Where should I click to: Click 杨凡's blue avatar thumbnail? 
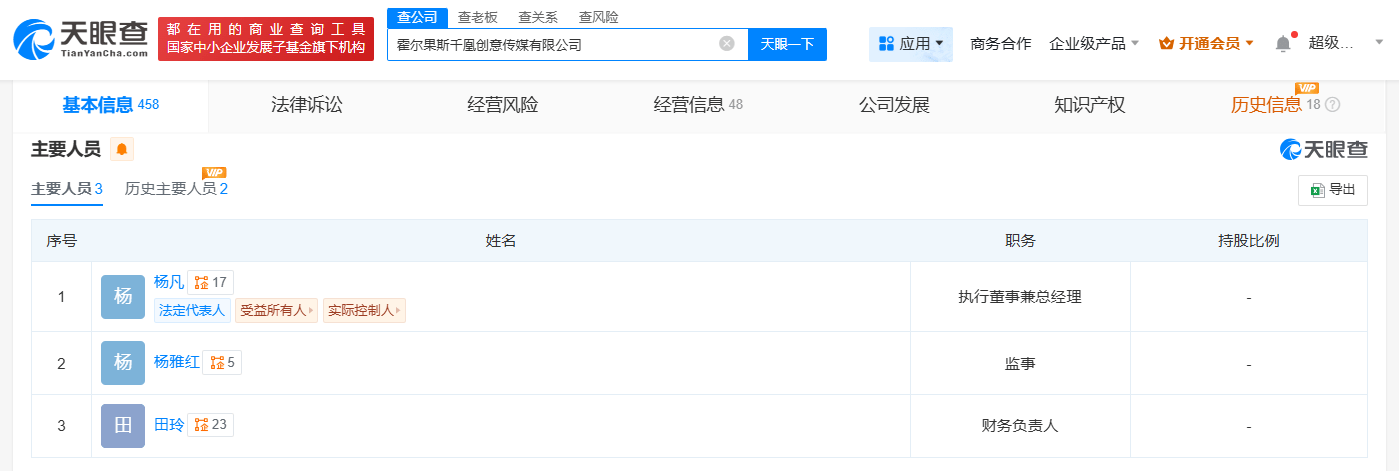[x=123, y=297]
